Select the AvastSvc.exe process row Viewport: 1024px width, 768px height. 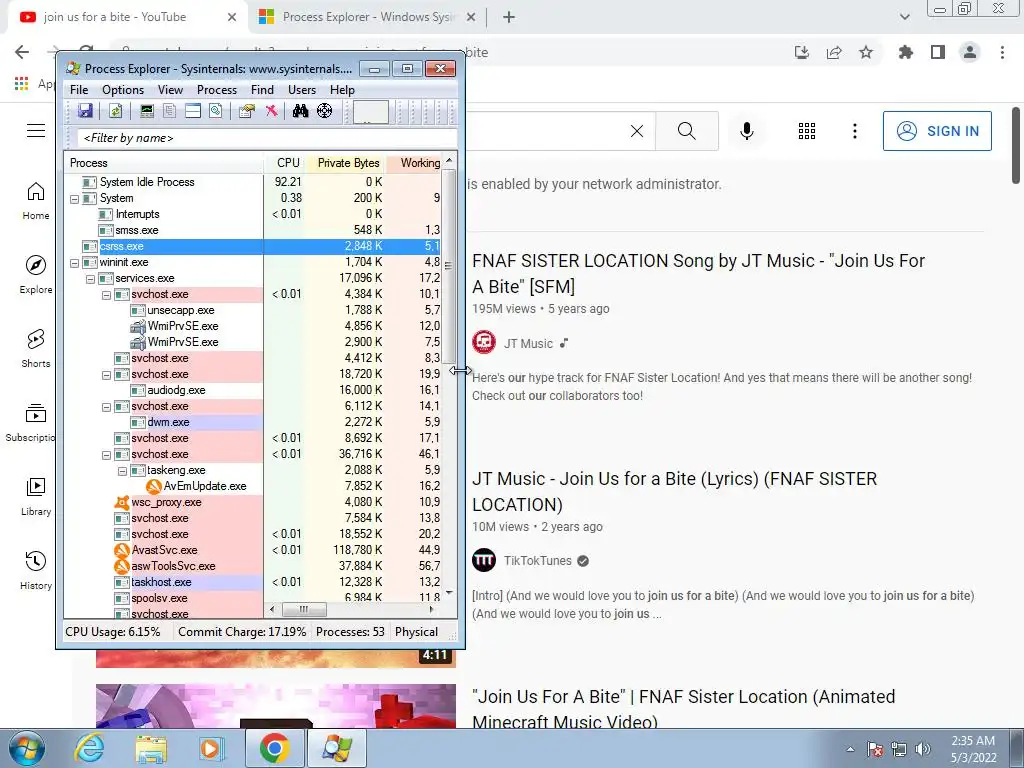(252, 550)
